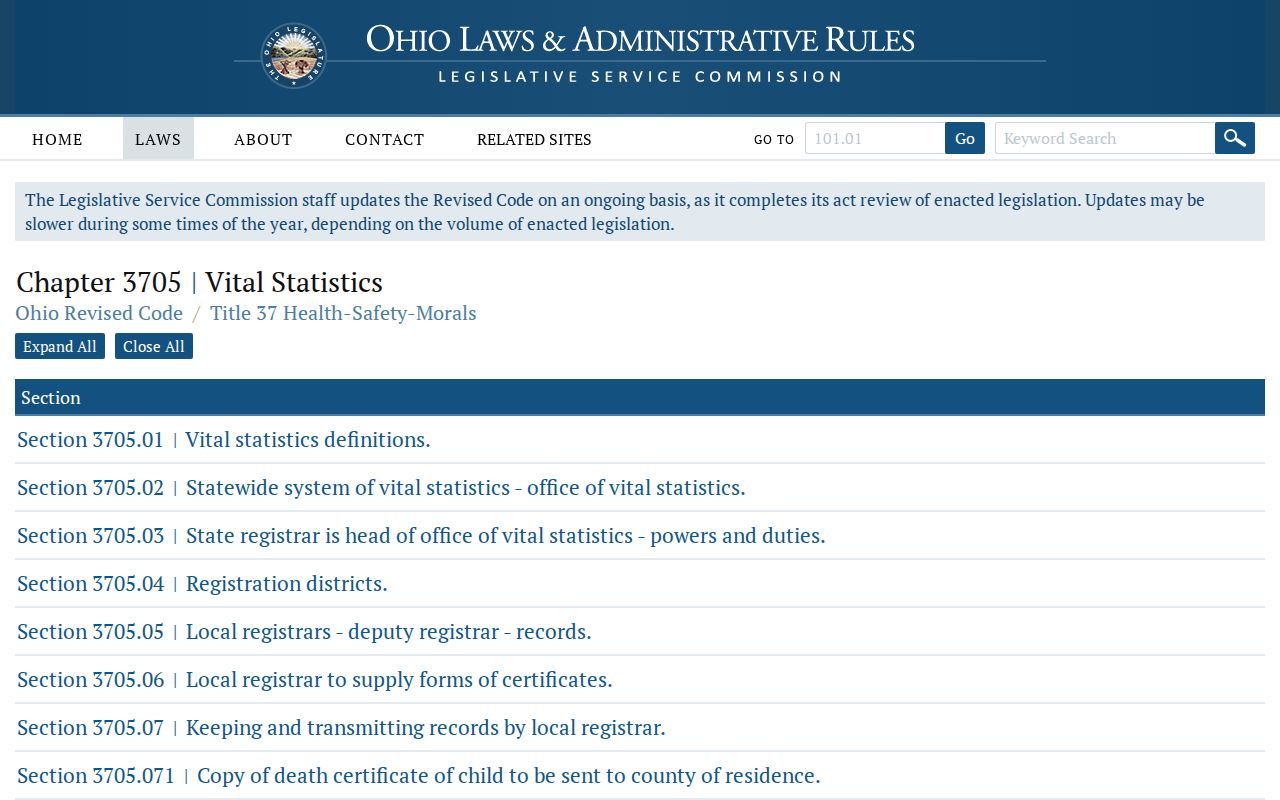Go to the Contact page
This screenshot has width=1280, height=800.
pos(385,139)
